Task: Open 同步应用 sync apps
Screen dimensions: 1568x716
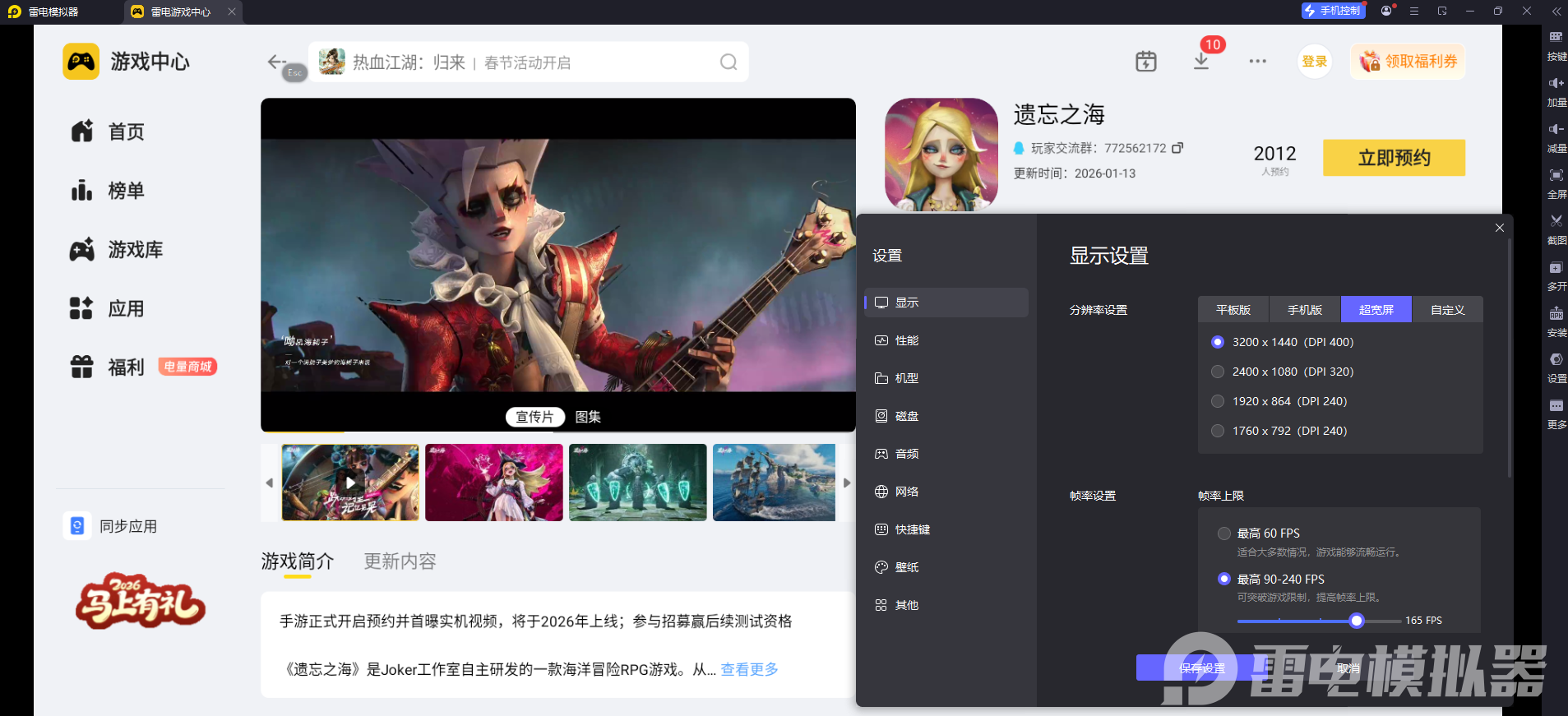Action: pos(110,526)
